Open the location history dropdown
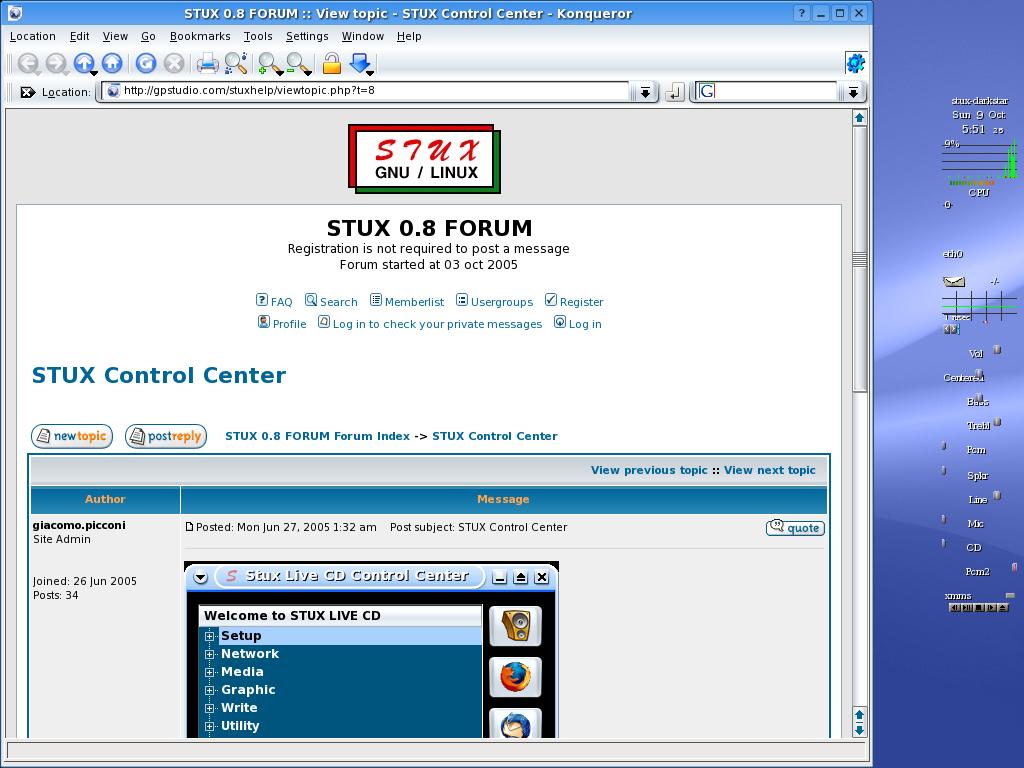1024x768 pixels. 645,92
